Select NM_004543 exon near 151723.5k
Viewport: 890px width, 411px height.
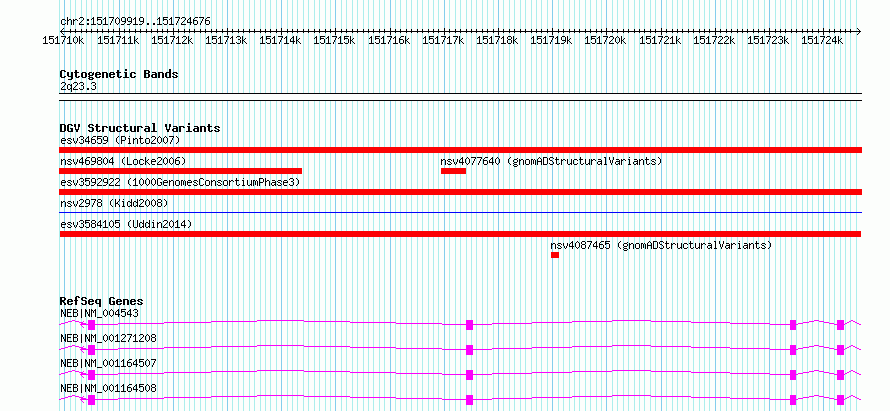793,325
